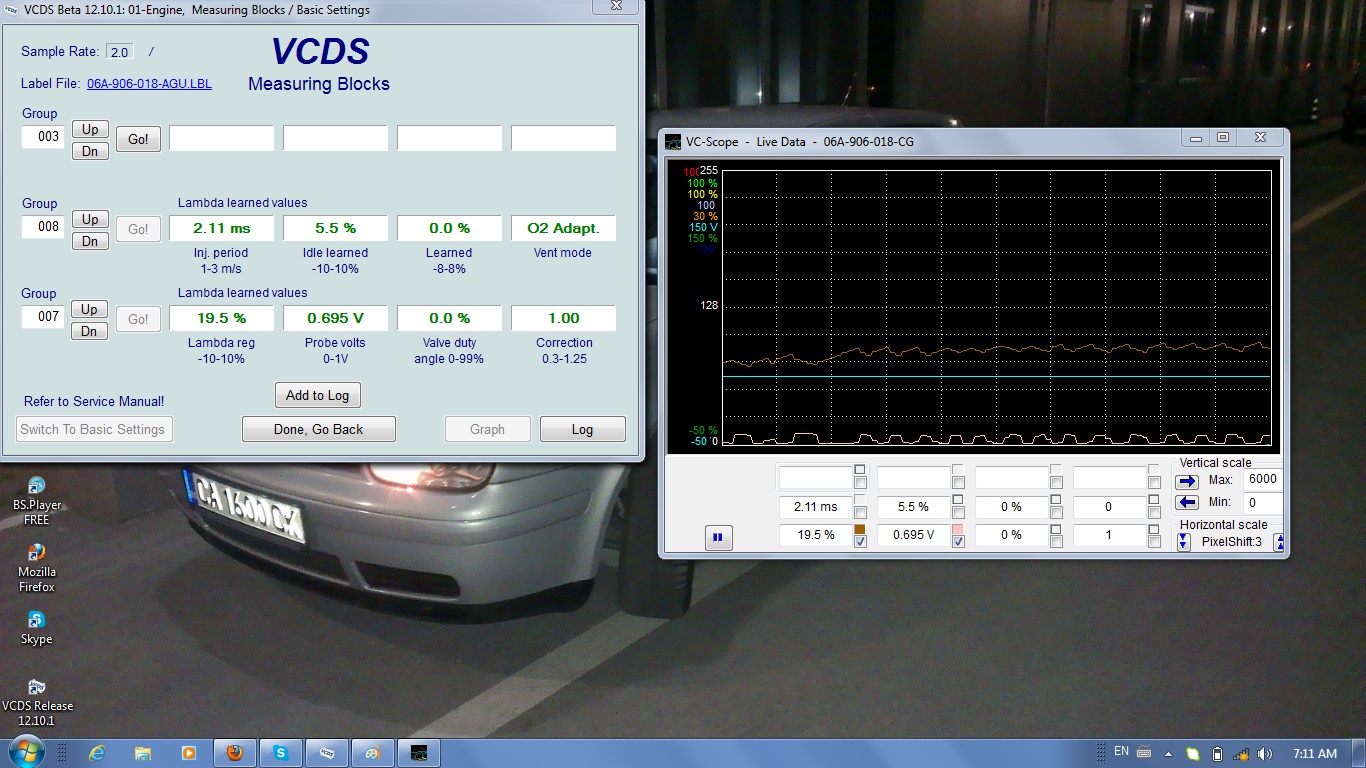
Task: Uncheck the 0.695 V channel checkbox
Action: tap(958, 542)
